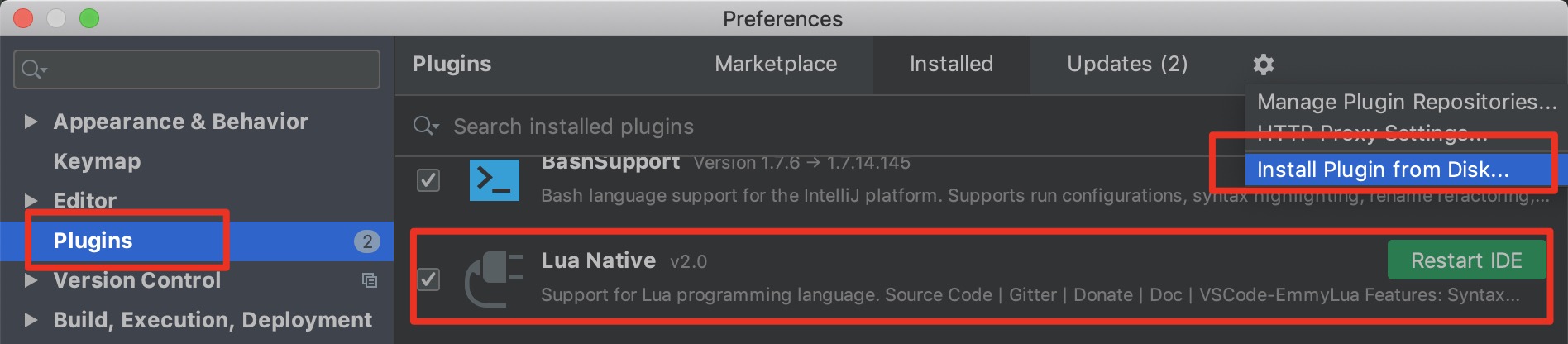This screenshot has height=344, width=1568.
Task: Open the Keymap settings page
Action: tap(97, 161)
